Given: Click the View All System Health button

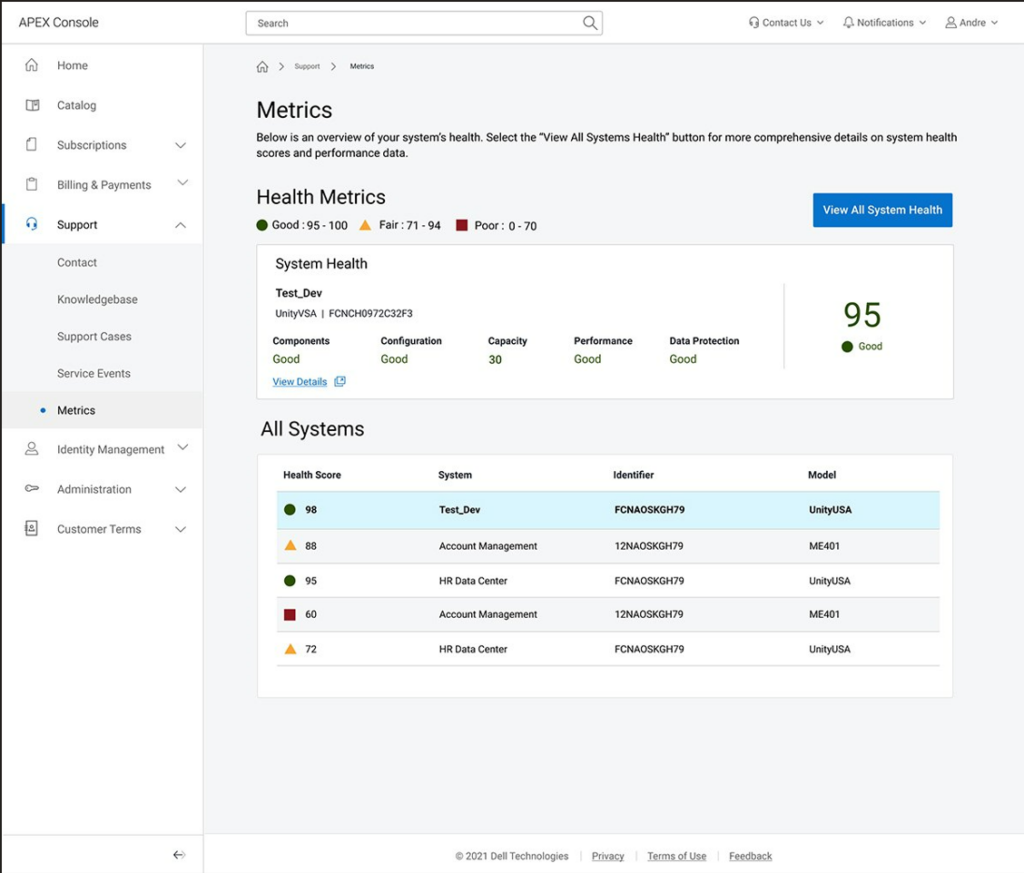Looking at the screenshot, I should tap(882, 210).
